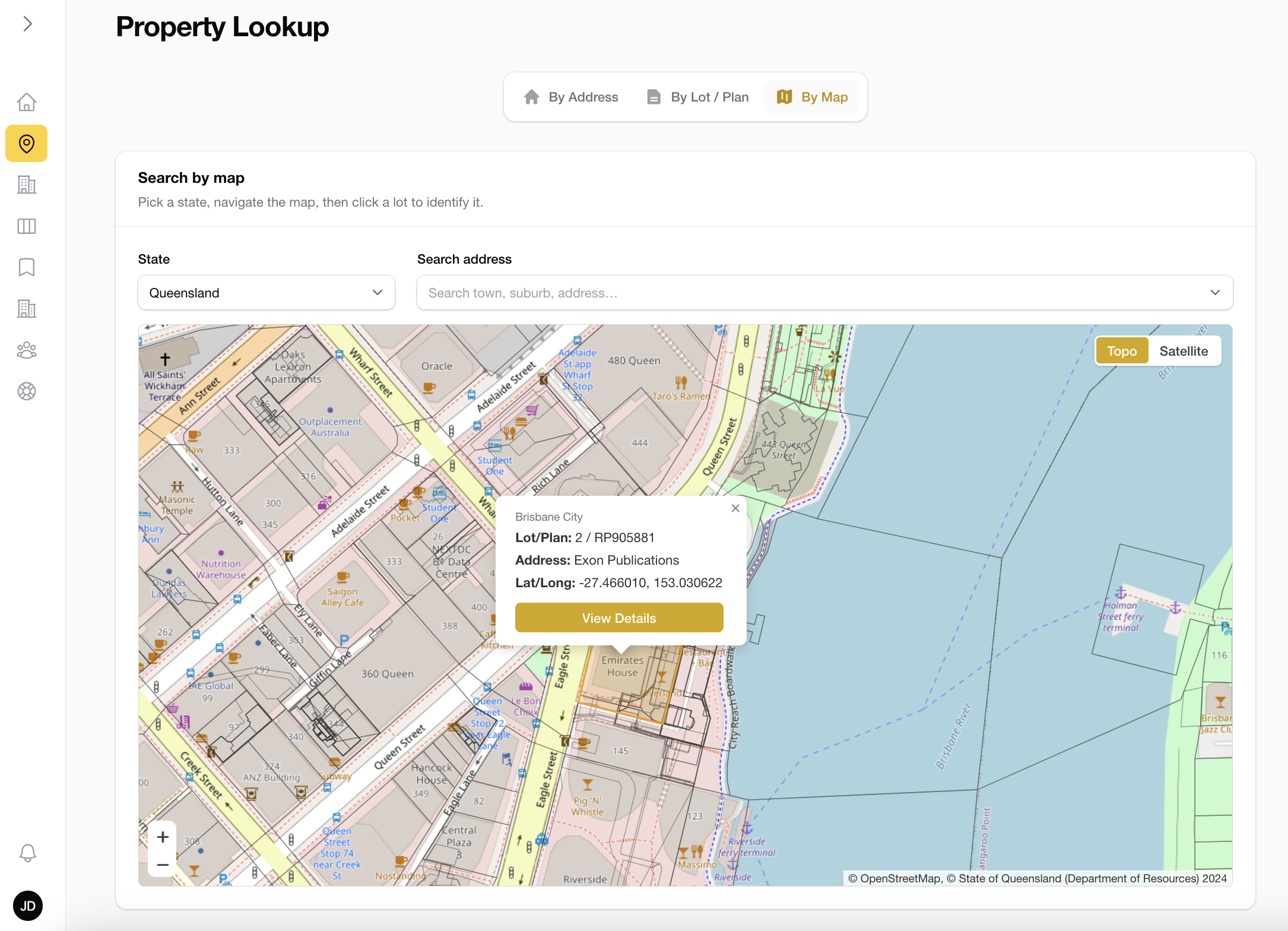Click the NEXTDC B1 Data Centre label
Viewport: 1288px width, 931px height.
pos(452,562)
